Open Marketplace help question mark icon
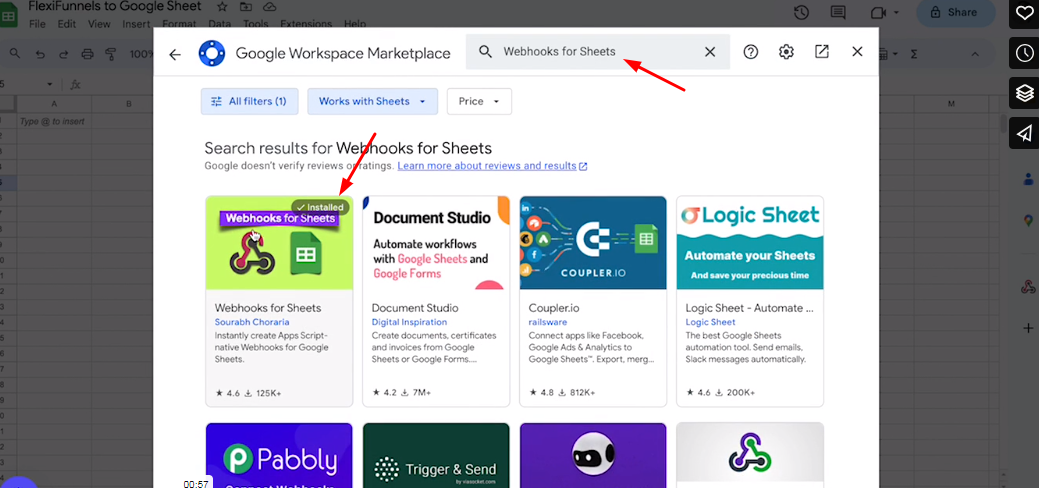1039x488 pixels. (751, 52)
